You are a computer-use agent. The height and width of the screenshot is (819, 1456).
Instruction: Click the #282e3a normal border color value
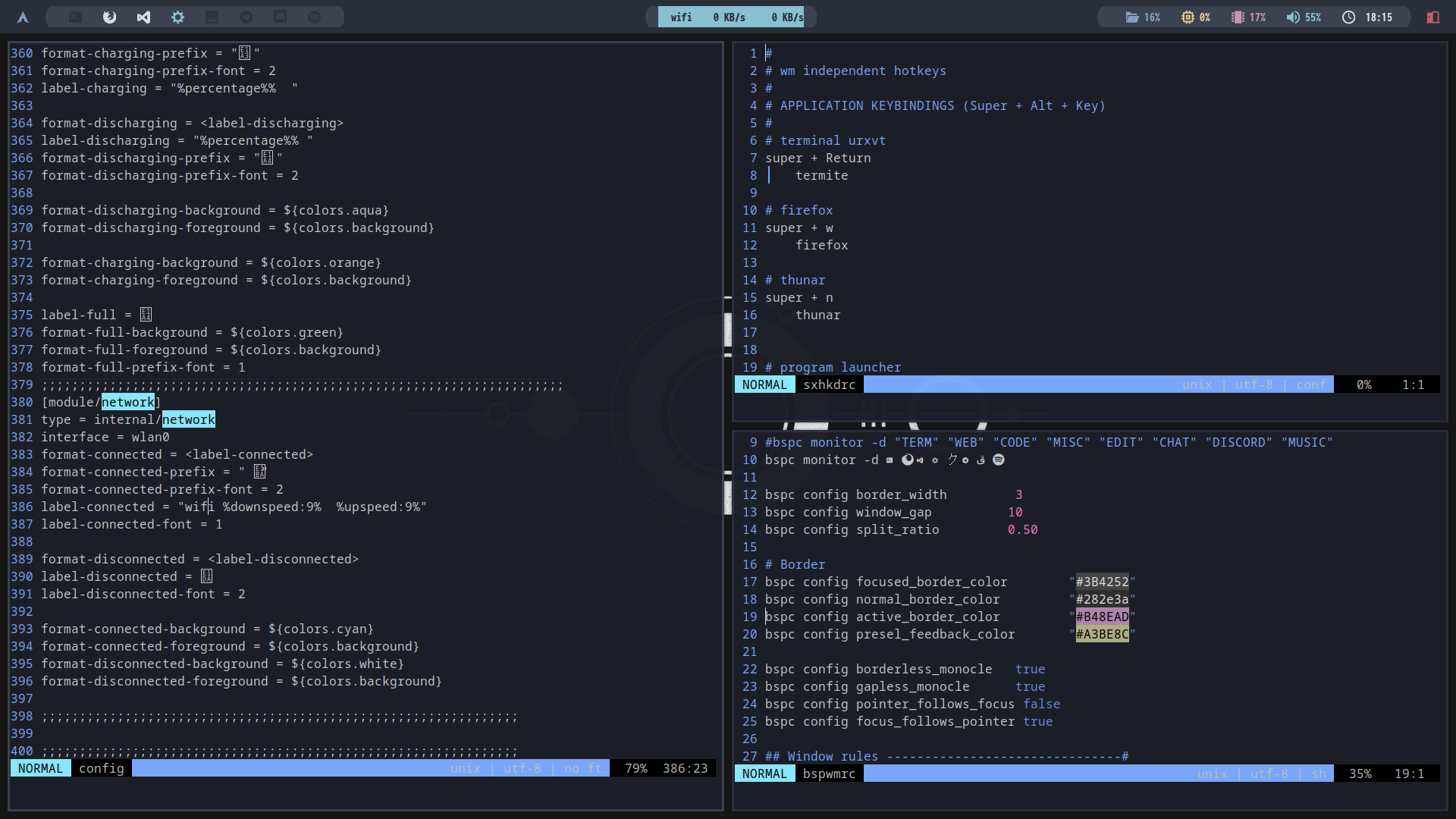pos(1102,599)
